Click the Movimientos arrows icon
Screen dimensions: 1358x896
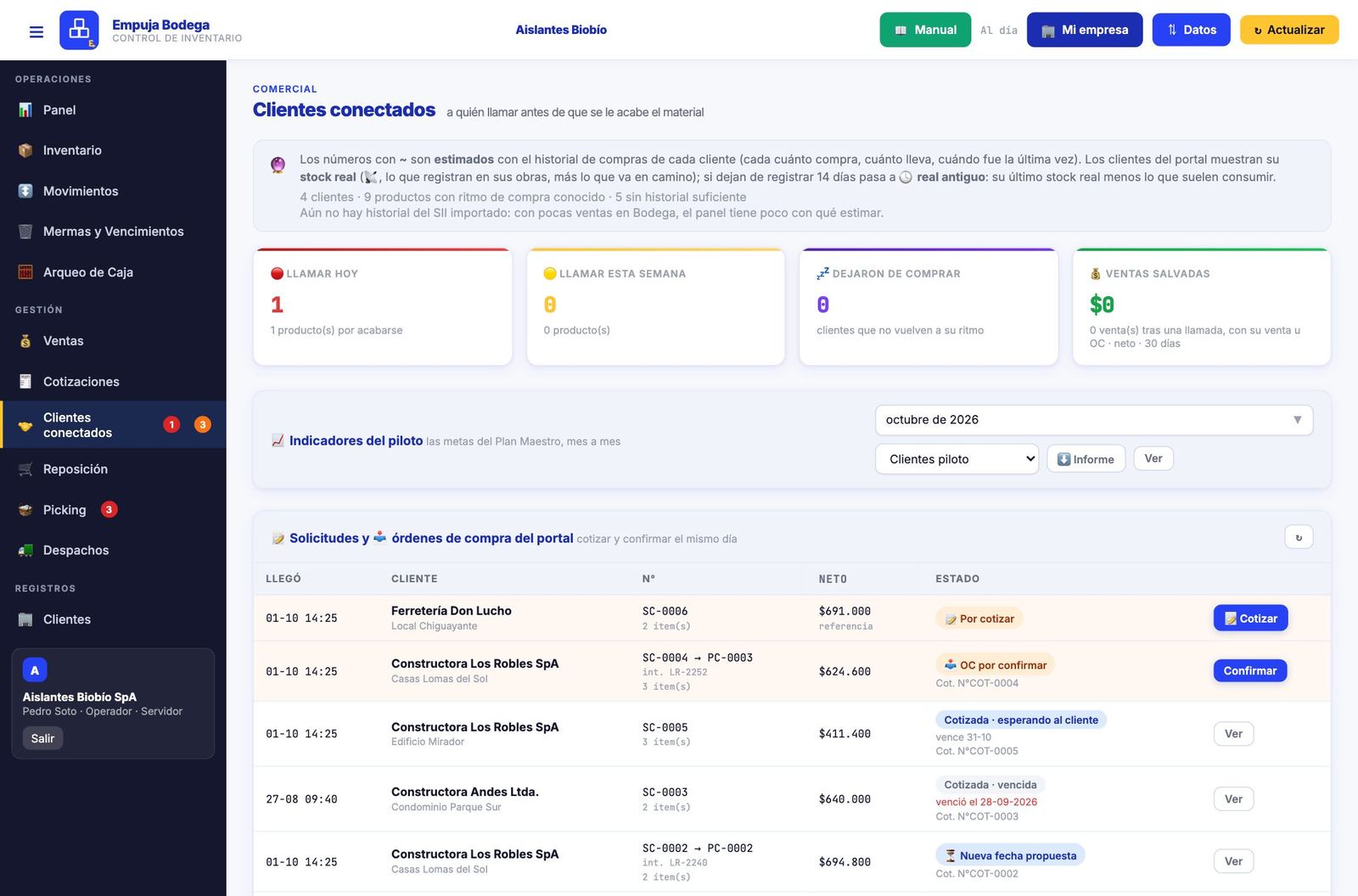click(x=25, y=191)
